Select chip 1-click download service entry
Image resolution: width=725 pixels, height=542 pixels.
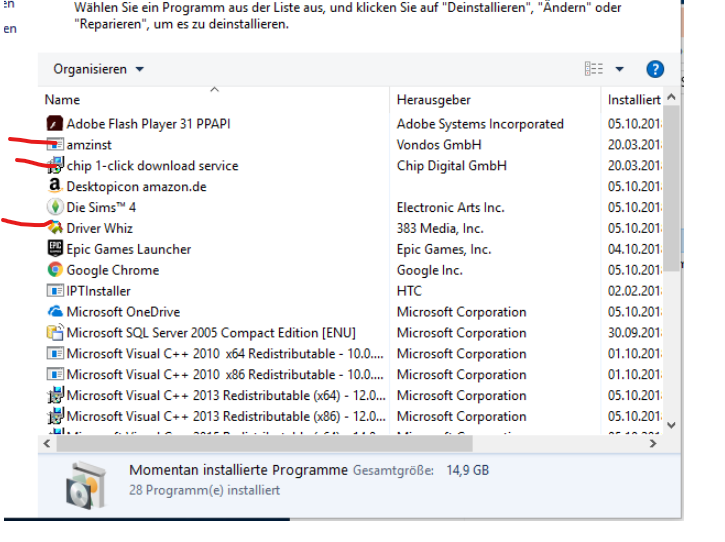click(153, 166)
